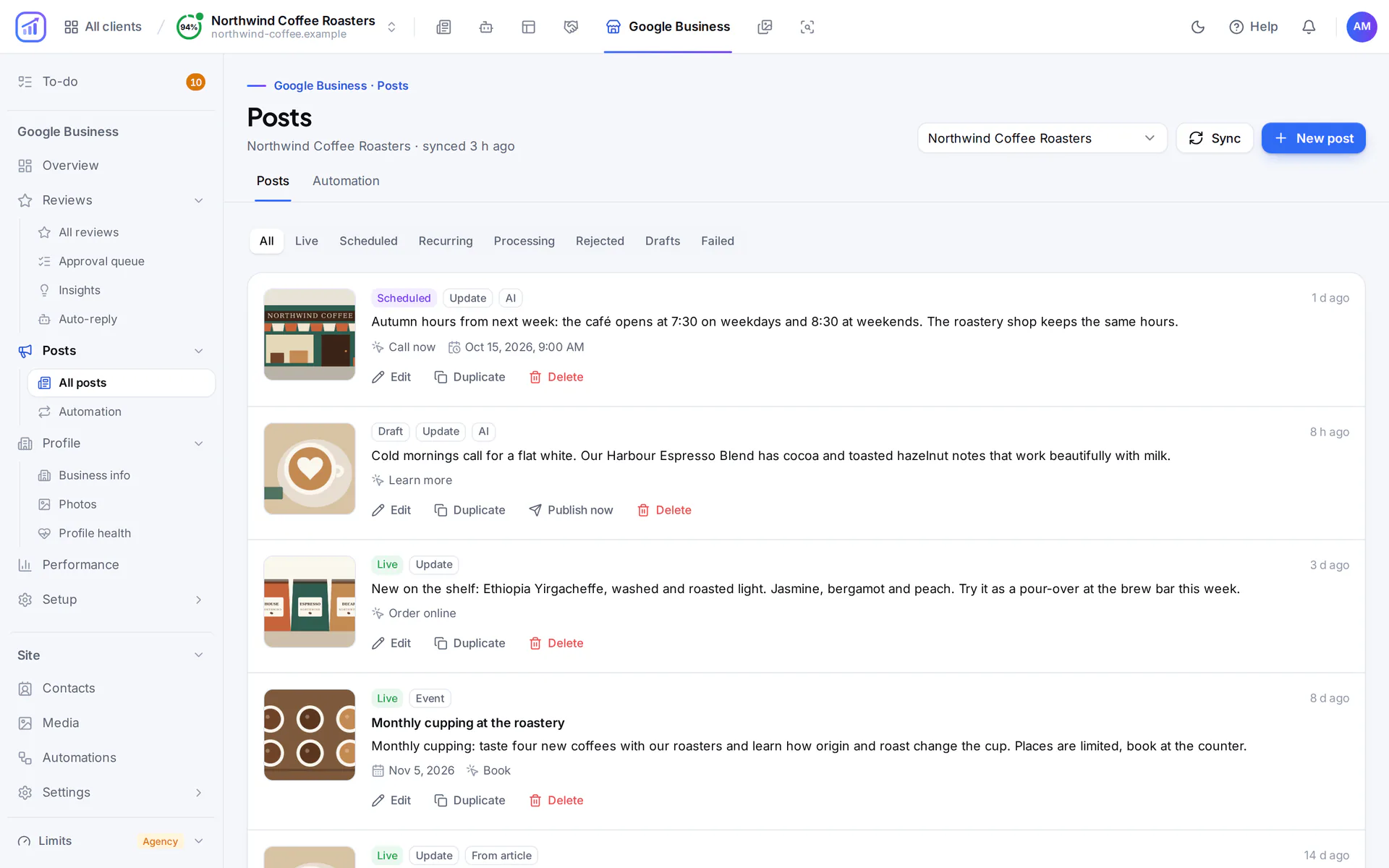Open the AM user avatar menu
This screenshot has width=1389, height=868.
coord(1362,27)
